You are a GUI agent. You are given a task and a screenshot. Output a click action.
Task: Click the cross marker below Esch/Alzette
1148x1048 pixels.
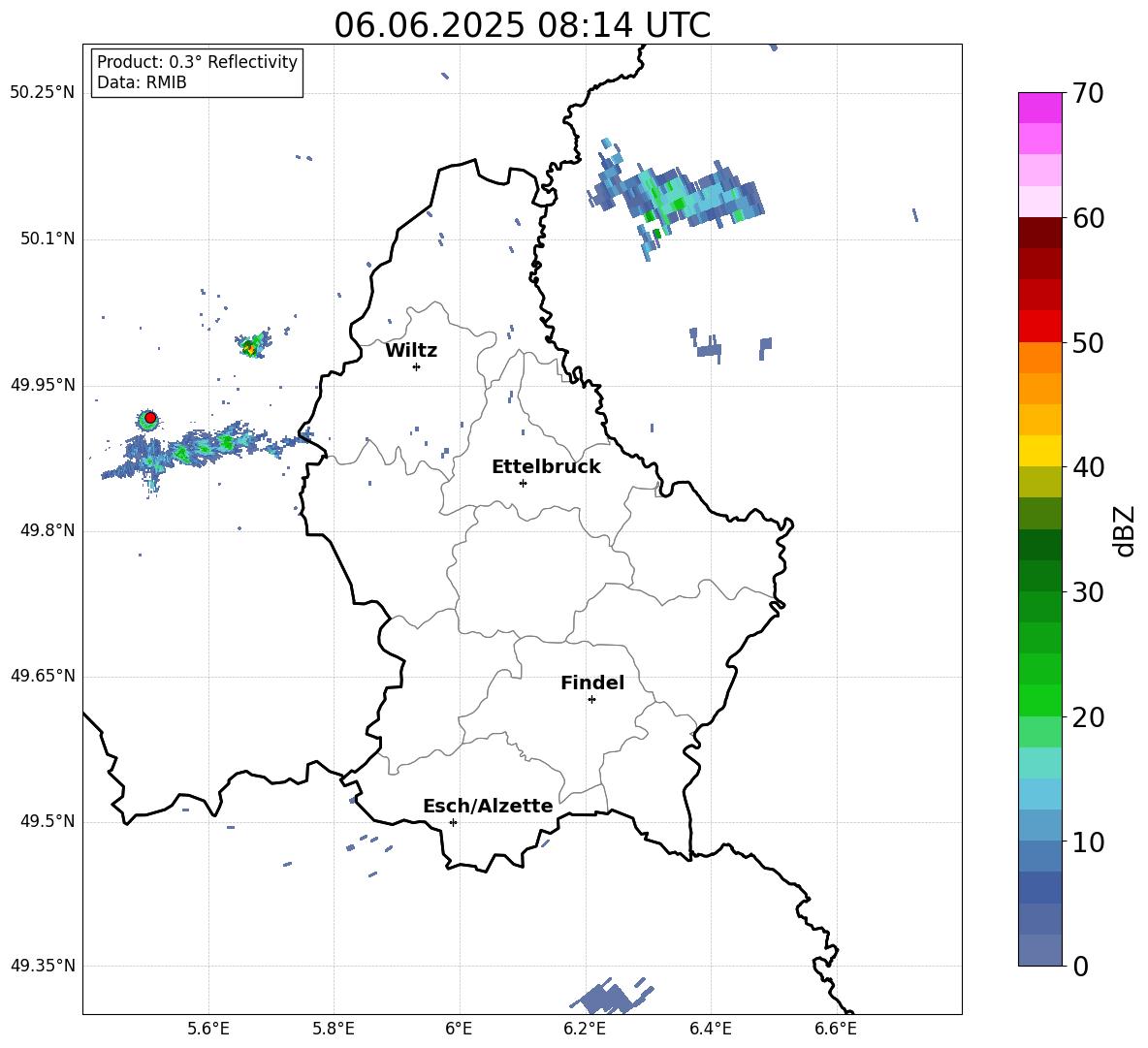click(x=453, y=822)
